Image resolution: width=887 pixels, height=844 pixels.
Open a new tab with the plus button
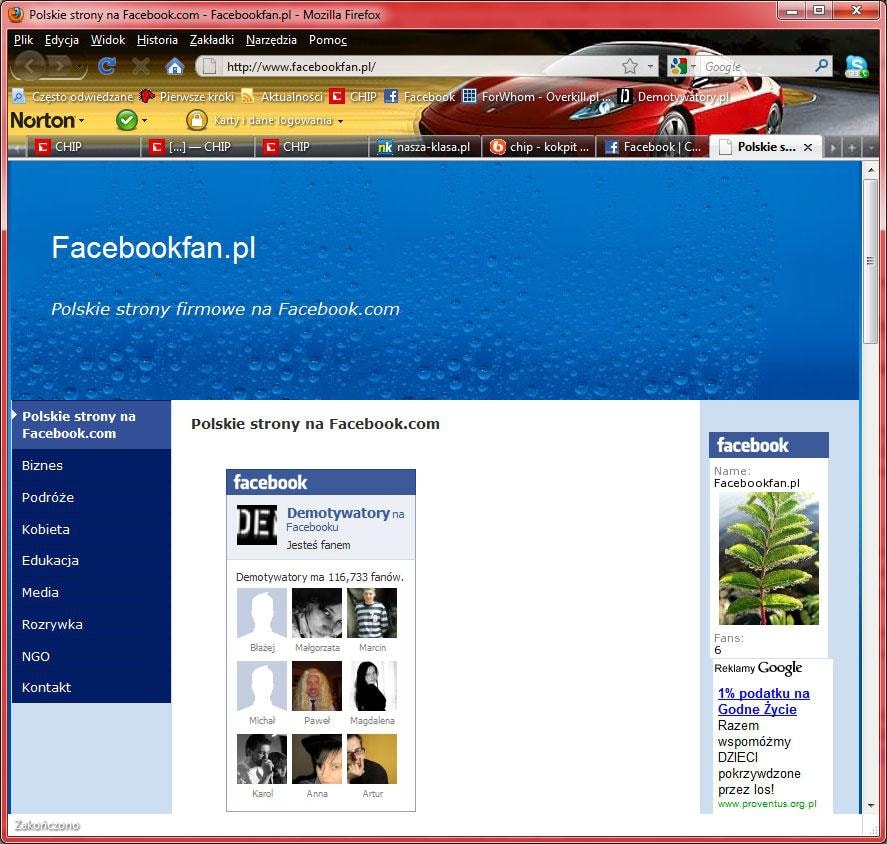click(851, 148)
